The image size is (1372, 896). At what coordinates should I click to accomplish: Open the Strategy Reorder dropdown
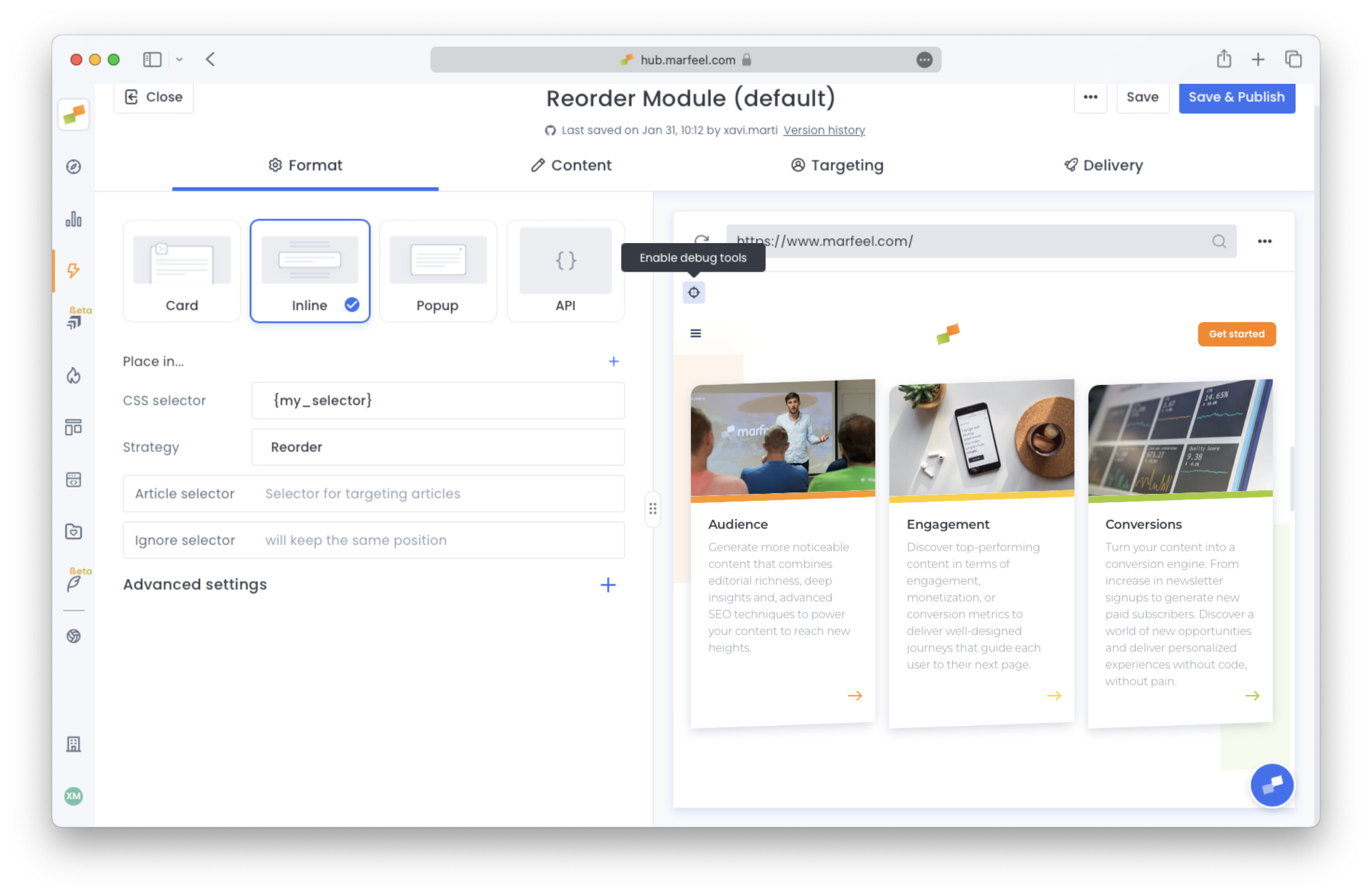point(438,447)
